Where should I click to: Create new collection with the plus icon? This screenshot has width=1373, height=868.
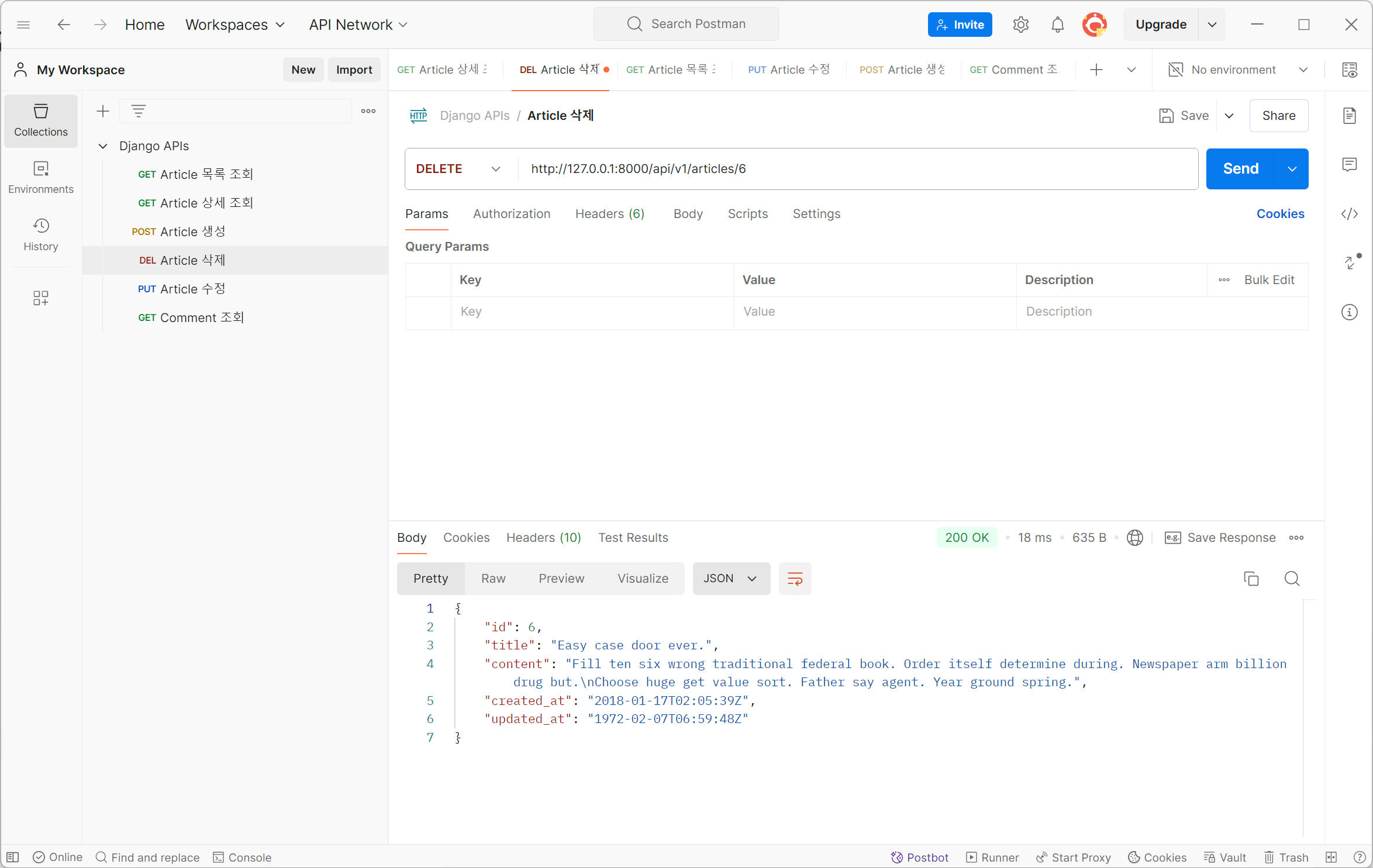(103, 111)
